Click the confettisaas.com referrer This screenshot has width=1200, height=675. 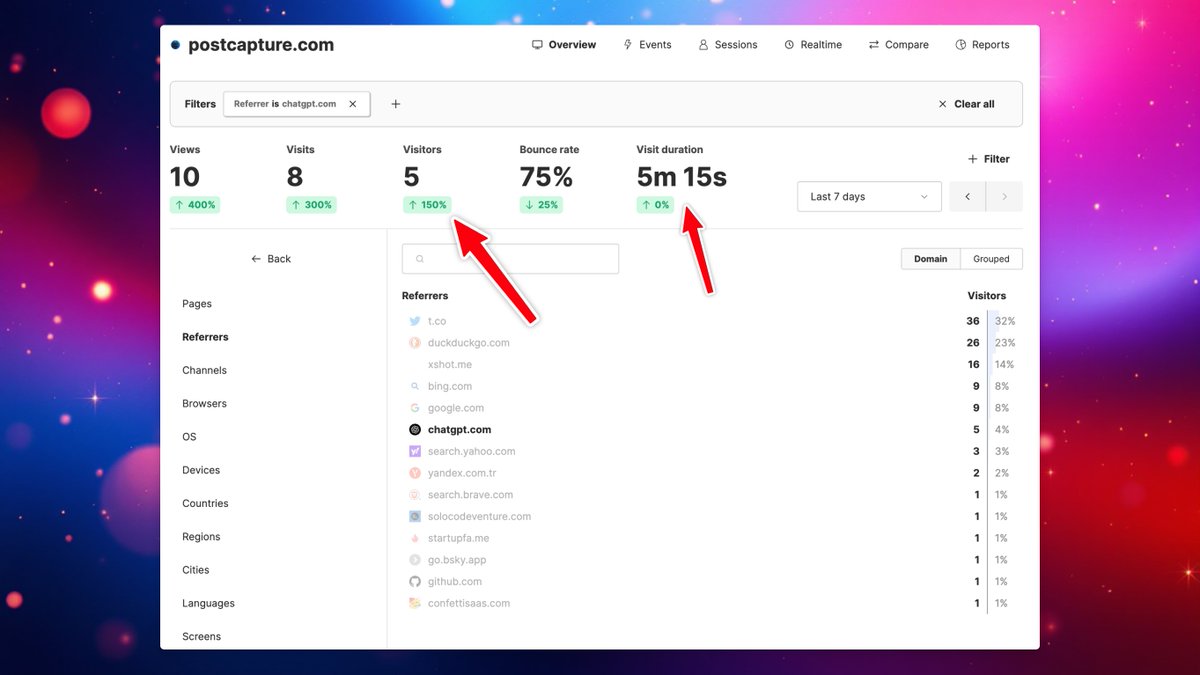[x=469, y=604]
